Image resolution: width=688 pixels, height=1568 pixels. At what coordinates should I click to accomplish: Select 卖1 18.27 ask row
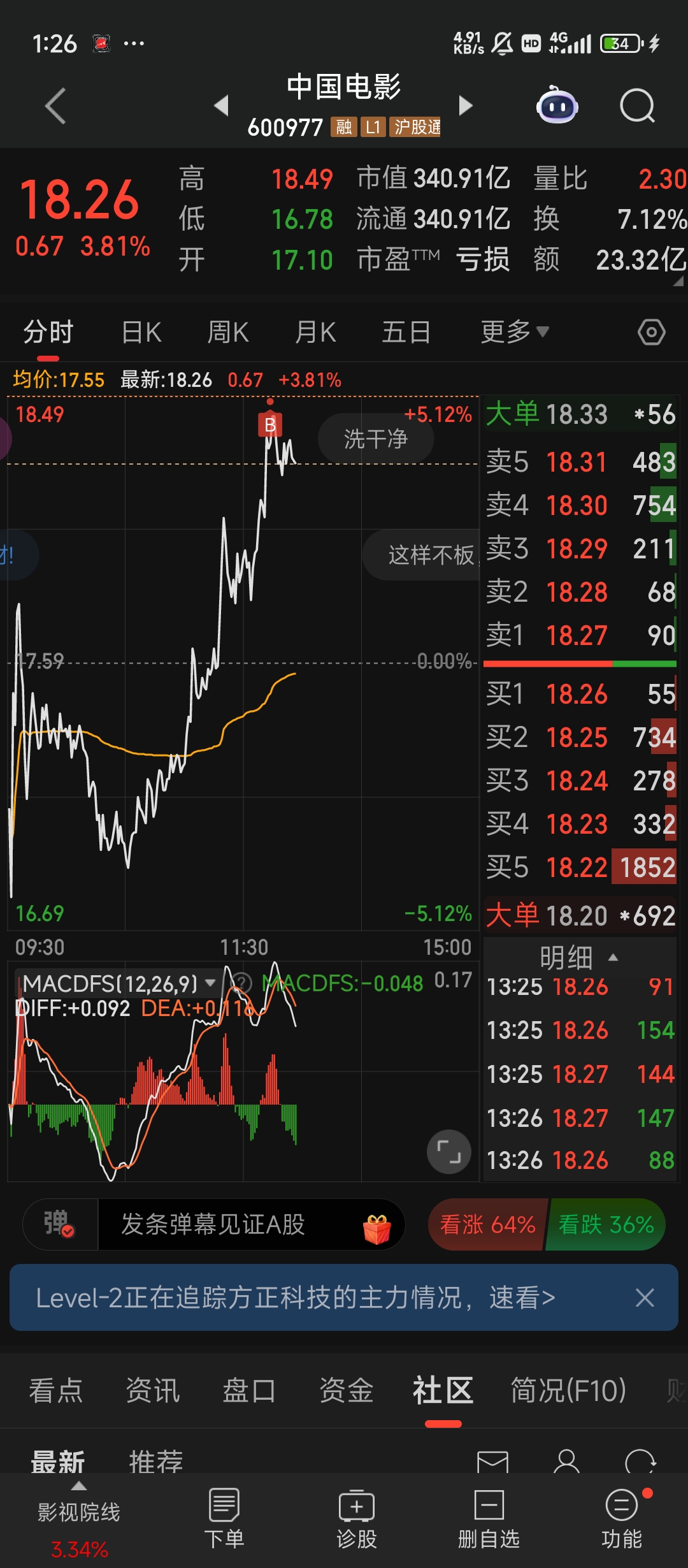580,635
